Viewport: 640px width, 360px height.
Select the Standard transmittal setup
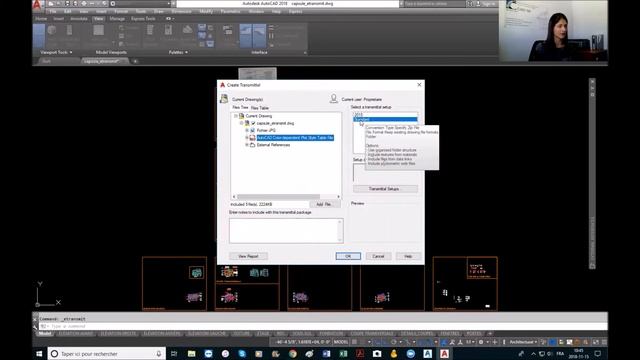coord(385,120)
